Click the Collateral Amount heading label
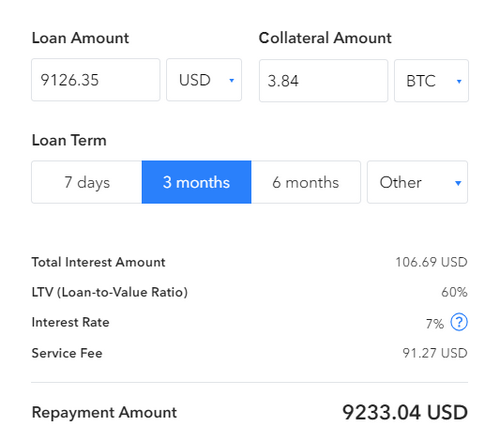This screenshot has width=500, height=442. tap(325, 38)
